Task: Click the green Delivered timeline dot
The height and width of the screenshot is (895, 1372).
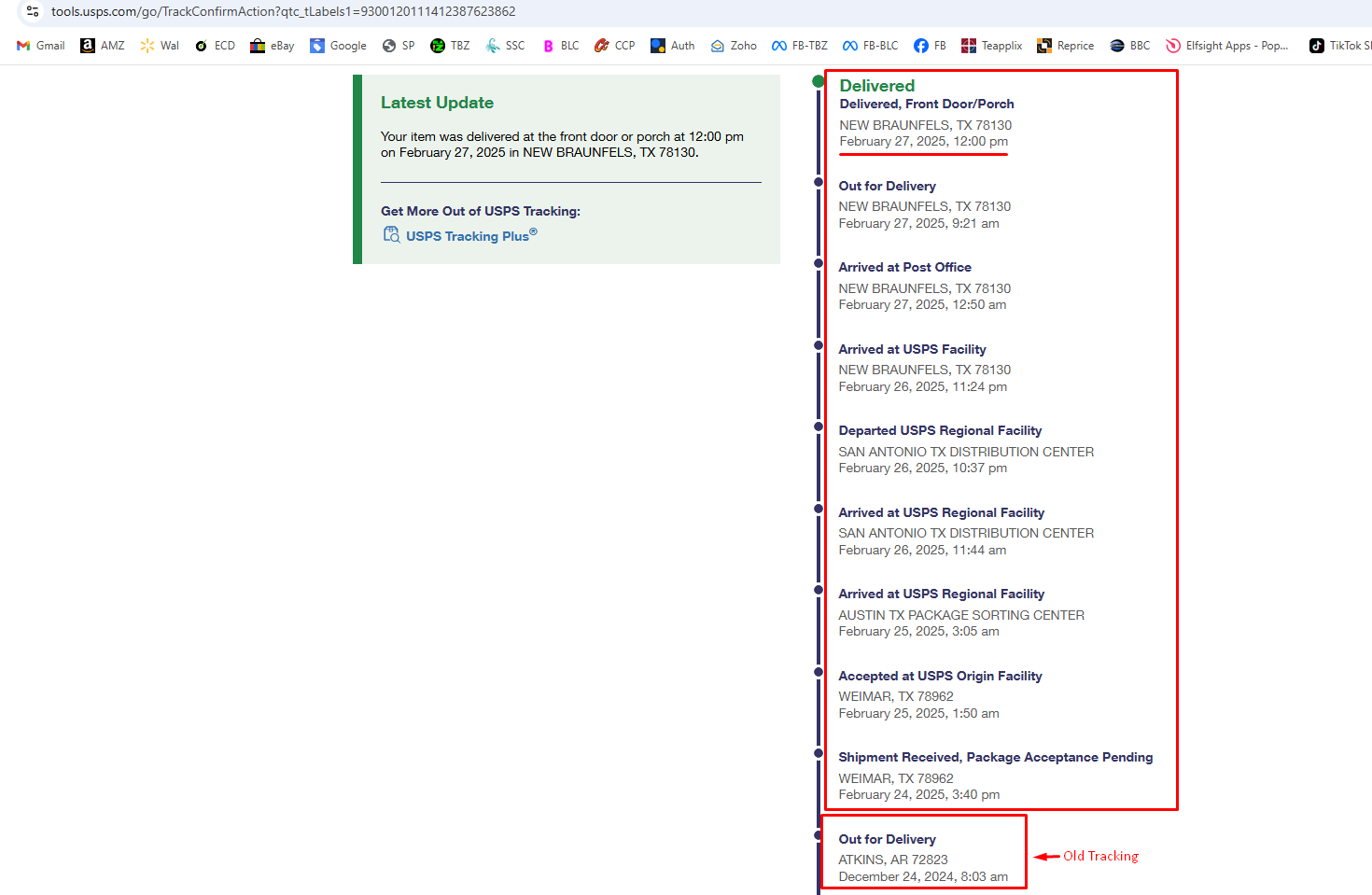Action: 819,81
